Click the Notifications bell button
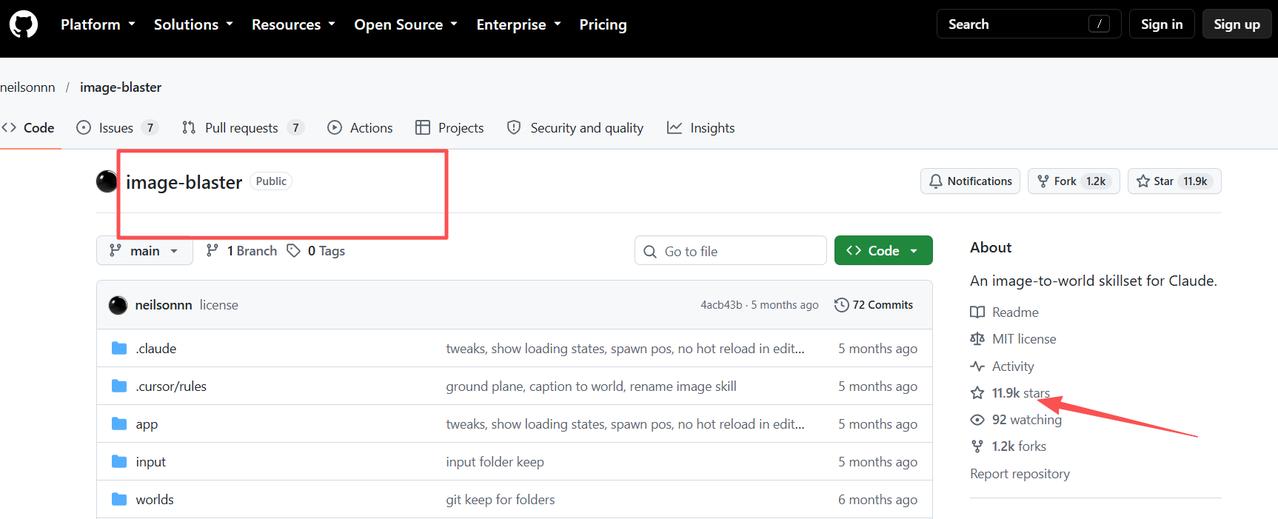Screen dimensions: 1278x519 pyautogui.click(x=970, y=181)
